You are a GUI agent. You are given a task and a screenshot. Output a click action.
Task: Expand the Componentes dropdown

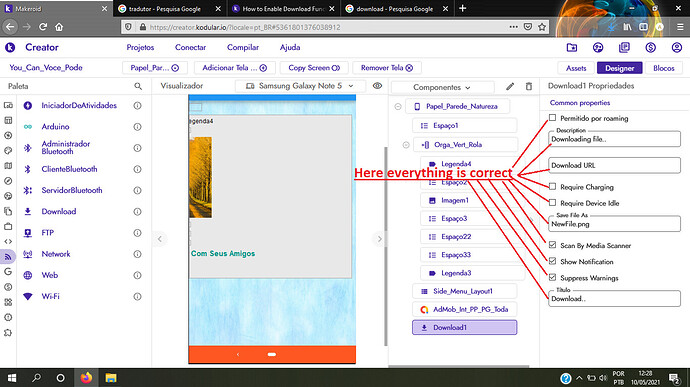coord(442,87)
